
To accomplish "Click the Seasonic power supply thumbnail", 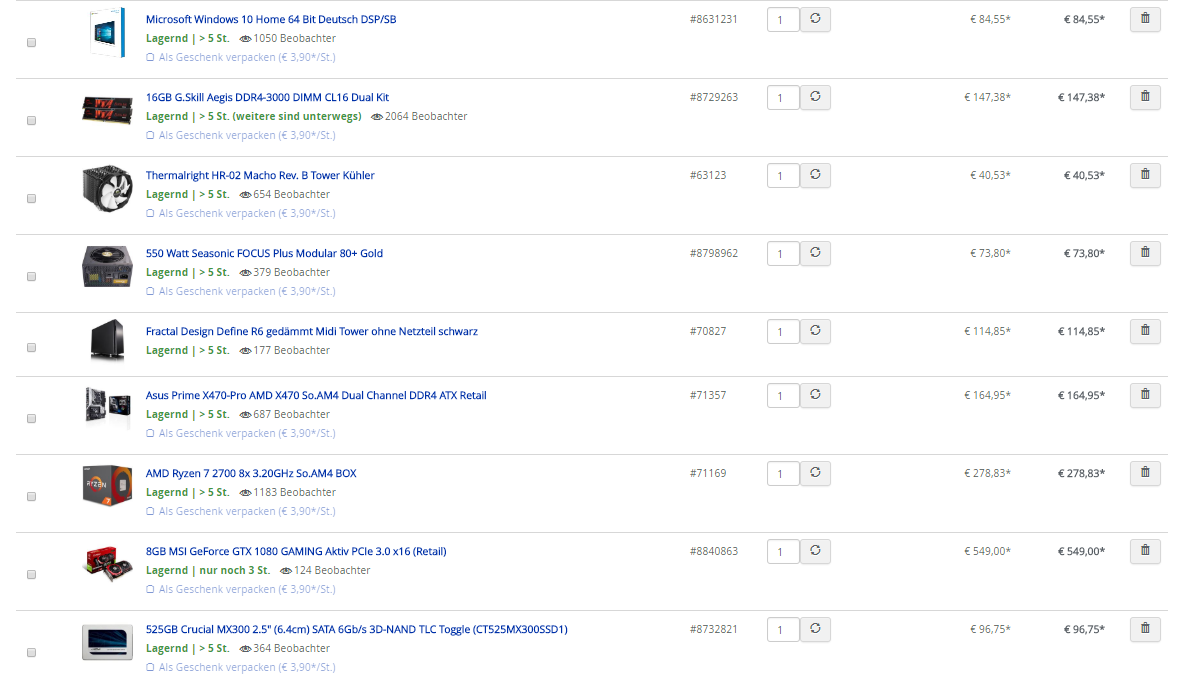I will tap(107, 266).
